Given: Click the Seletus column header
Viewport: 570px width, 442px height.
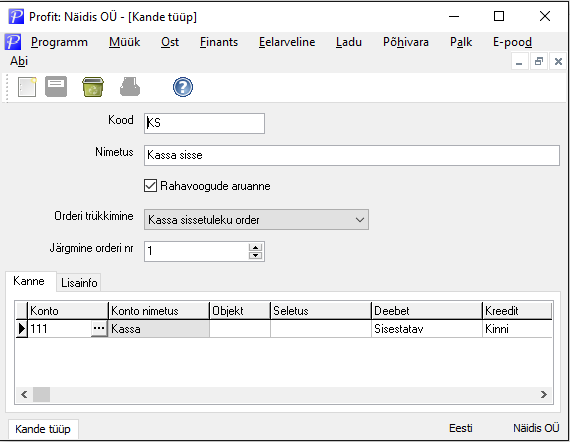Looking at the screenshot, I should click(x=321, y=311).
